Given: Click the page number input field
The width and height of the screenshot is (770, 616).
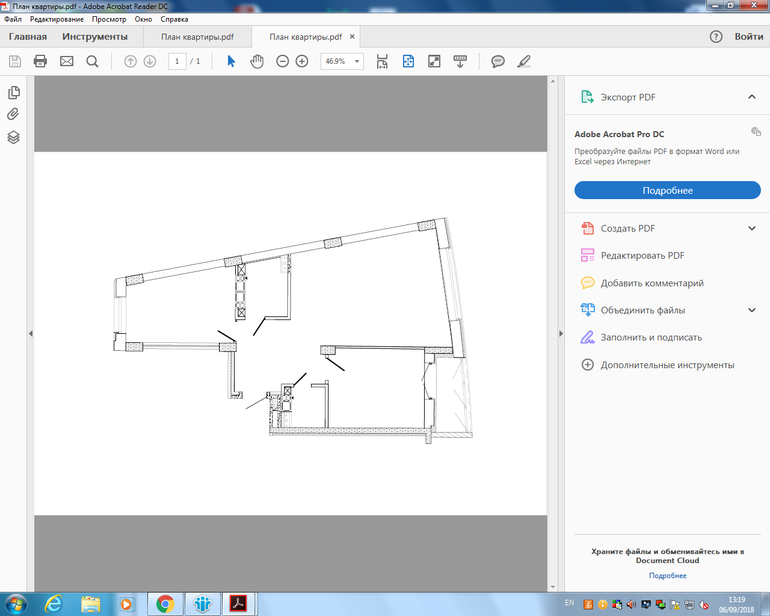Looking at the screenshot, I should click(x=178, y=61).
